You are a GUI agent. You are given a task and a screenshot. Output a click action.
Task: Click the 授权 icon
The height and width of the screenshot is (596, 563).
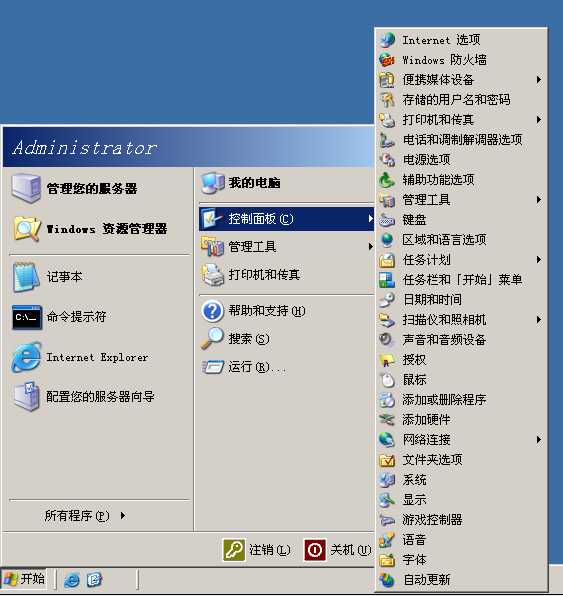(x=387, y=360)
